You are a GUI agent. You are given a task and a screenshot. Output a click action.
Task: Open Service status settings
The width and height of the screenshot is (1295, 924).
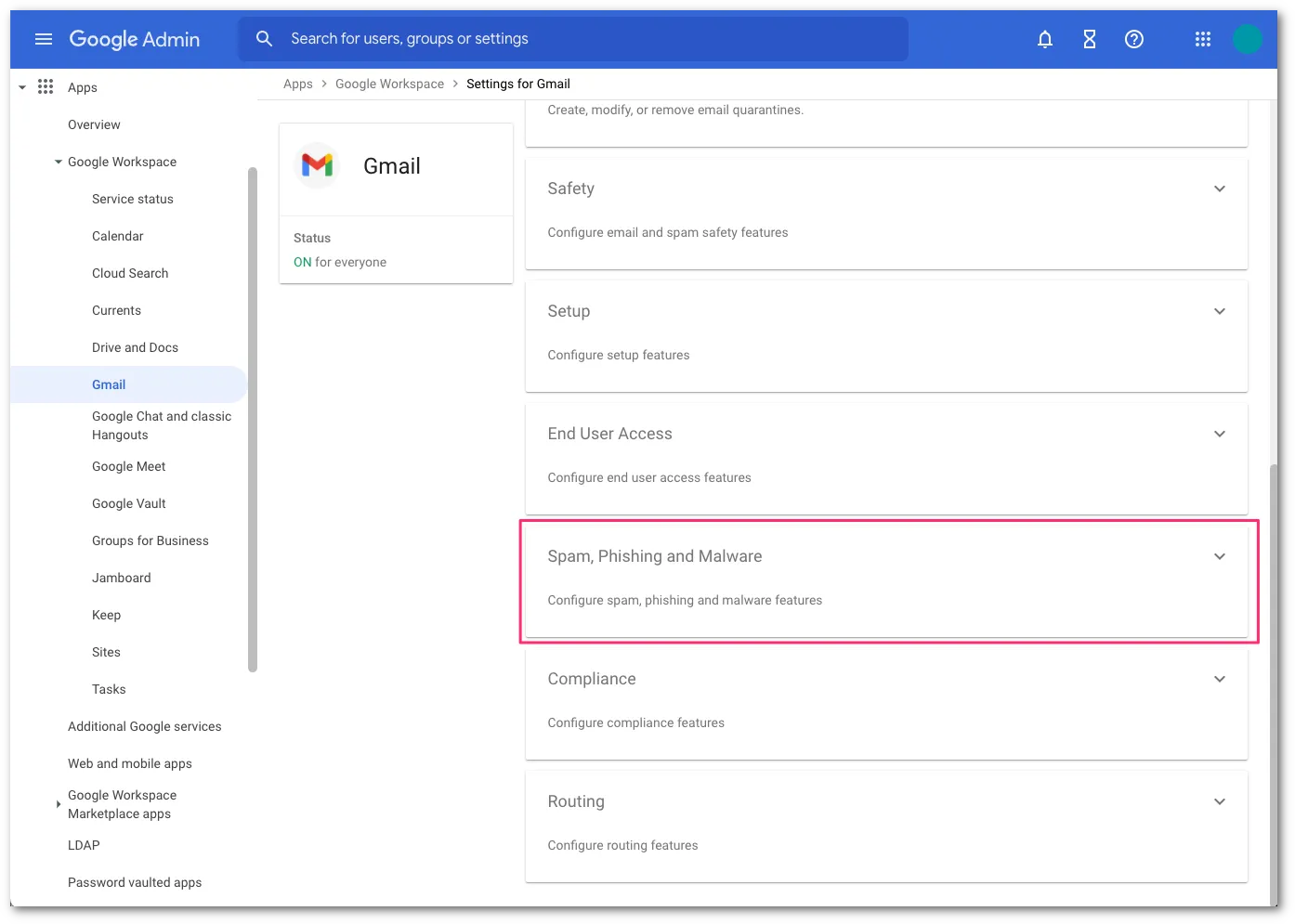pos(132,199)
